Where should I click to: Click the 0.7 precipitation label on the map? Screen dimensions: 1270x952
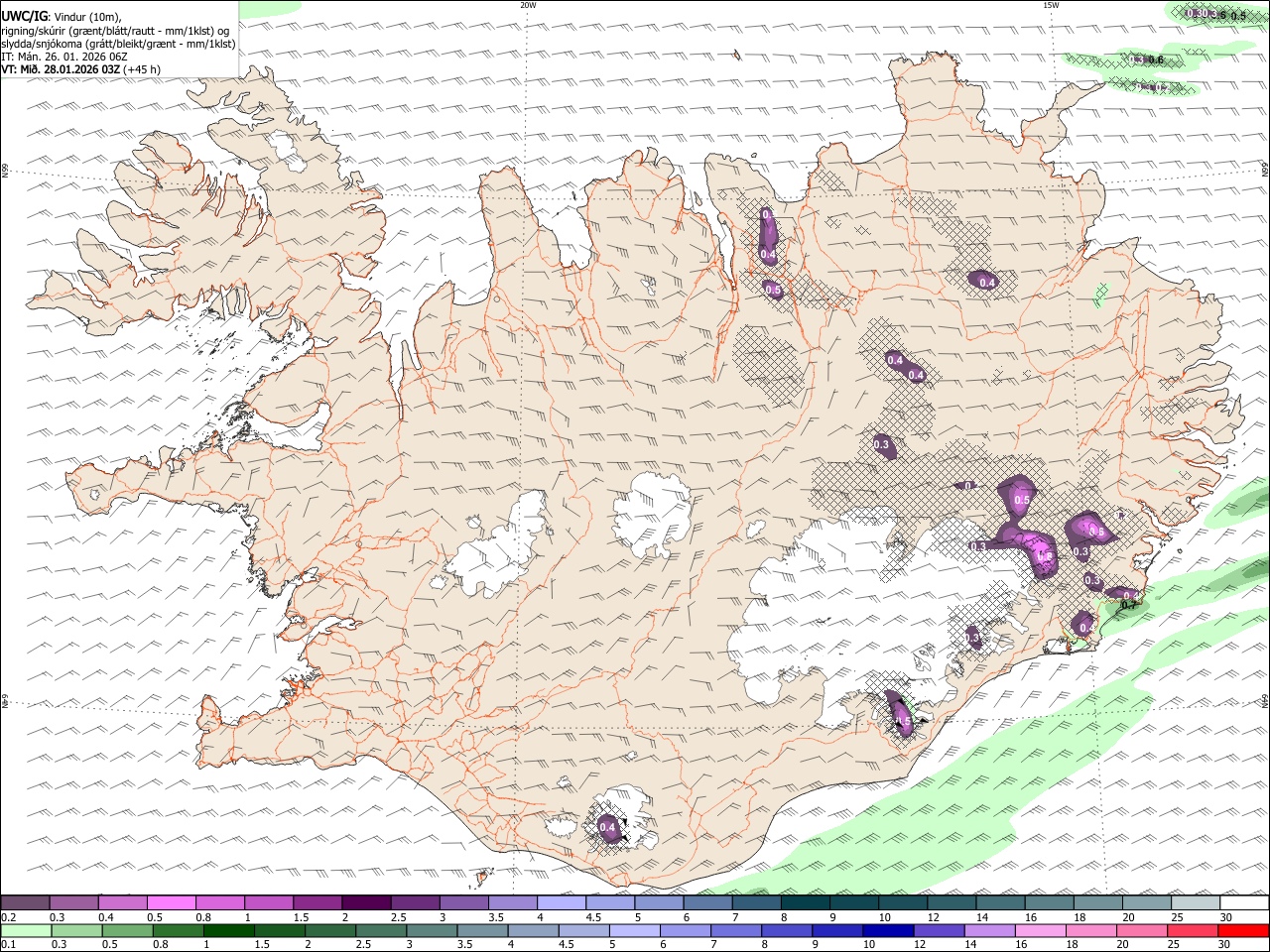point(1127,605)
